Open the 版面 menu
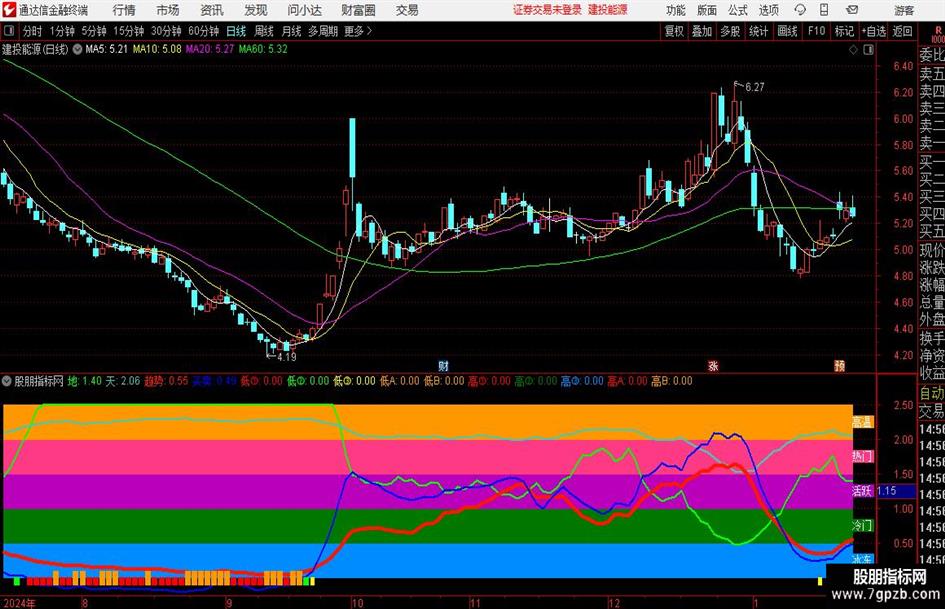 click(706, 10)
